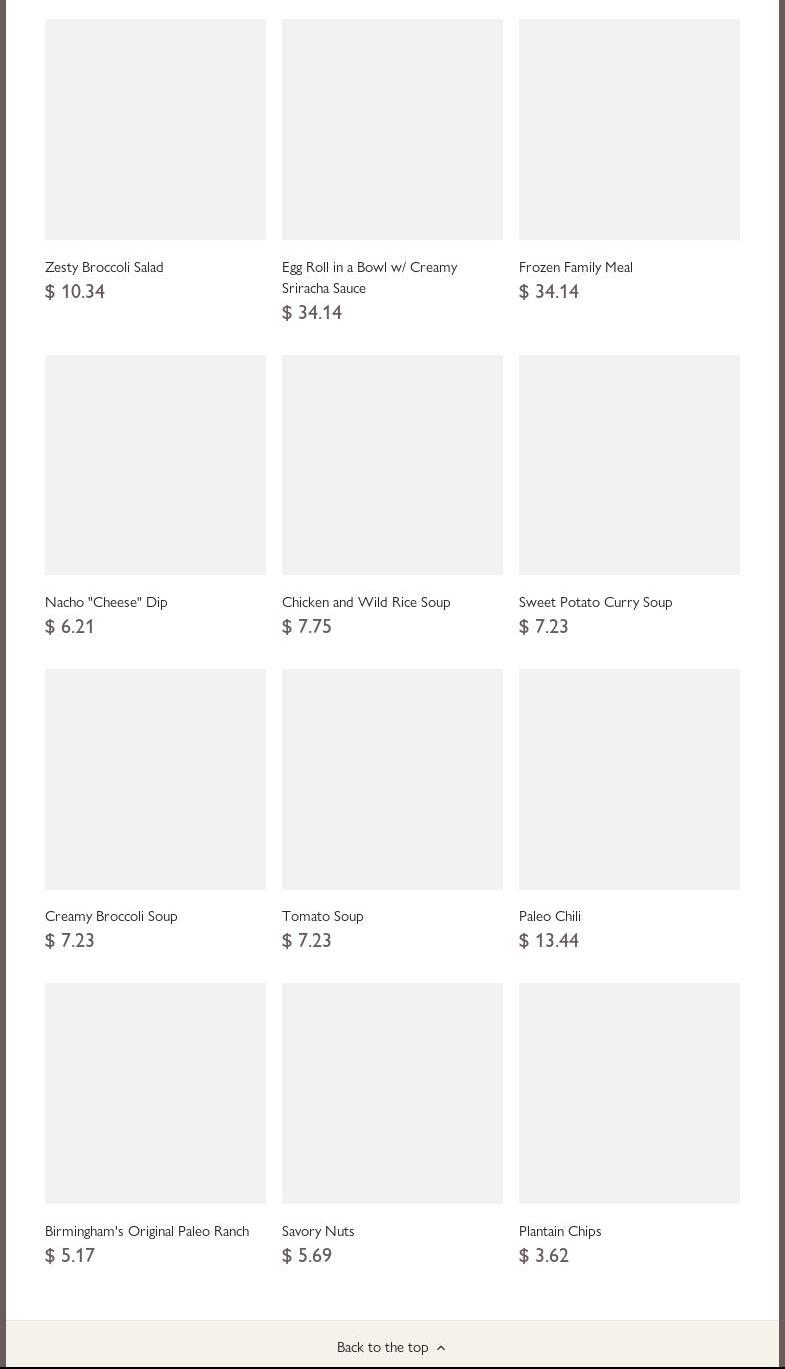The width and height of the screenshot is (785, 1369).
Task: Click Birmingham's Original Paleo Ranch title
Action: (x=147, y=1231)
